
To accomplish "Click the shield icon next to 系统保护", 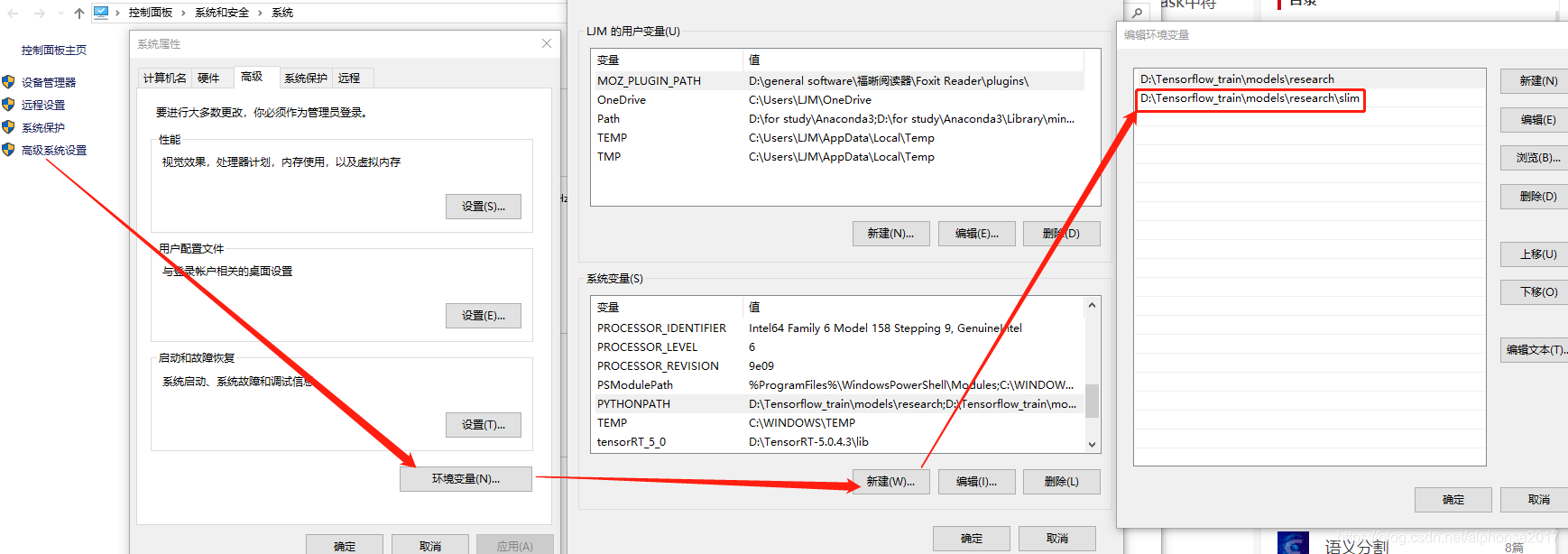I will [x=9, y=127].
